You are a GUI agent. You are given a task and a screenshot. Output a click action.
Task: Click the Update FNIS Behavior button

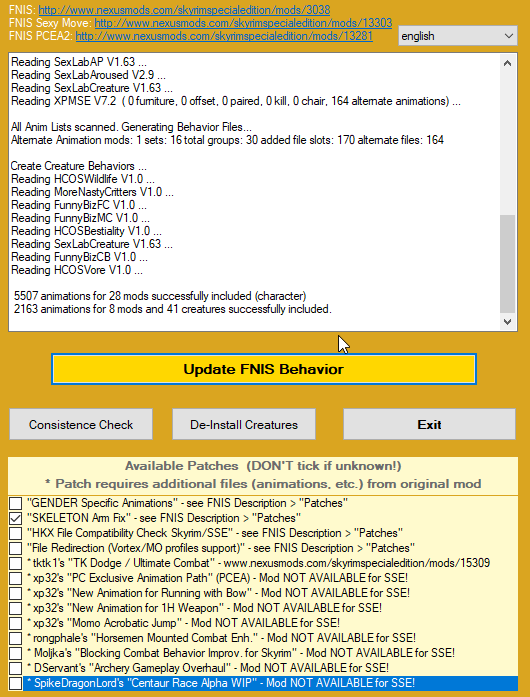click(x=264, y=369)
